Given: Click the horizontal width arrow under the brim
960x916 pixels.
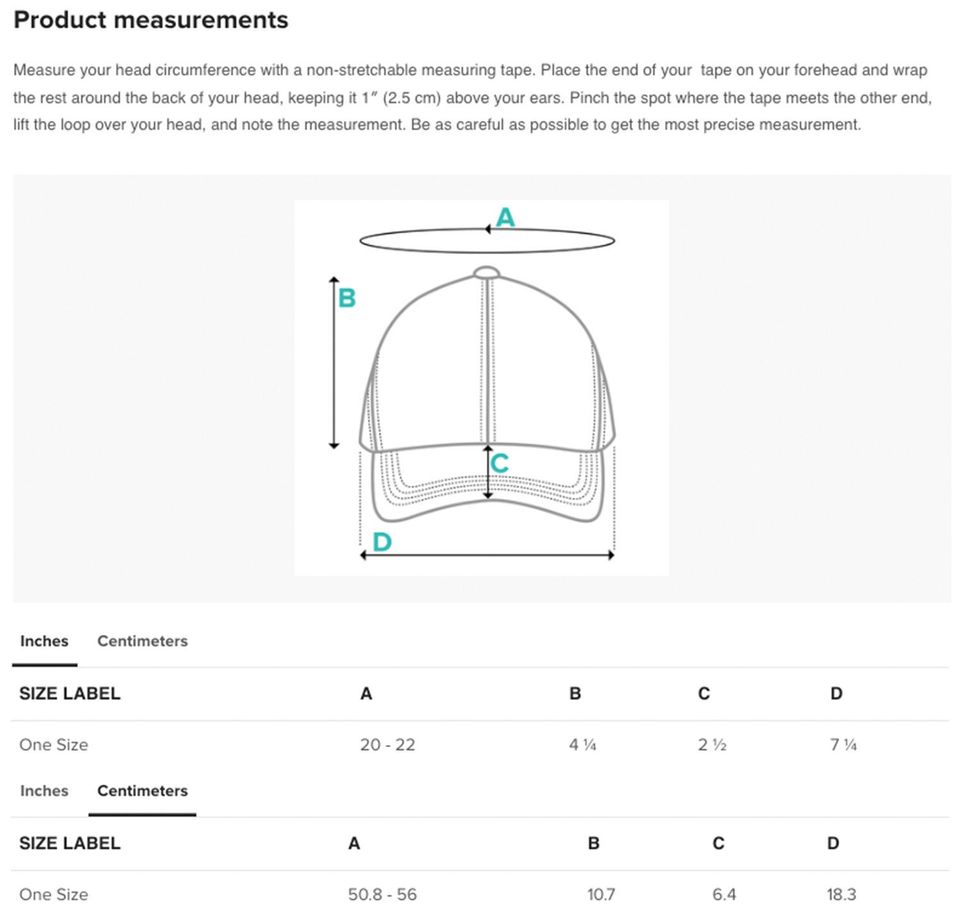Looking at the screenshot, I should coord(487,555).
